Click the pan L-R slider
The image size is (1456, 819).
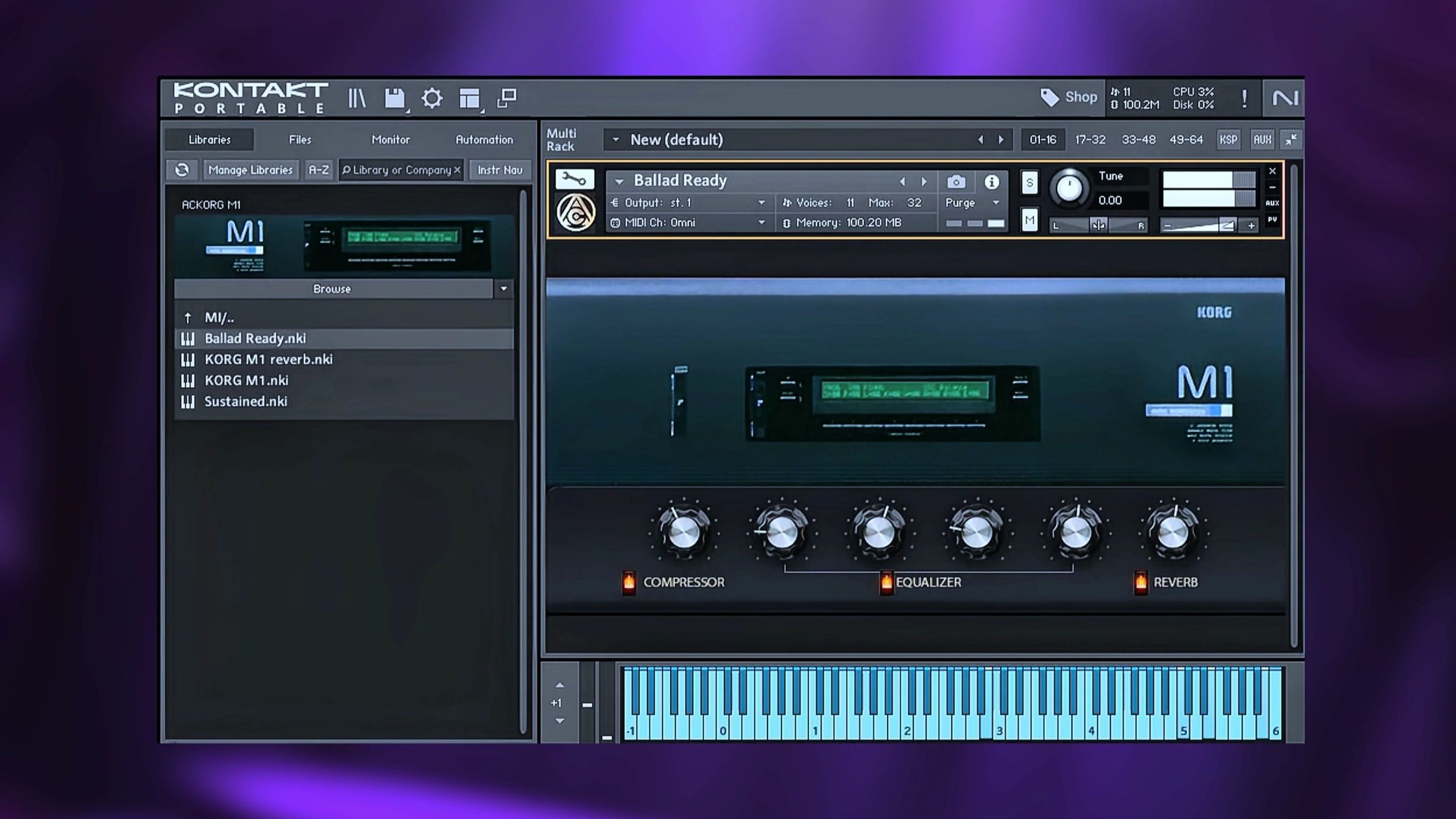[1098, 225]
